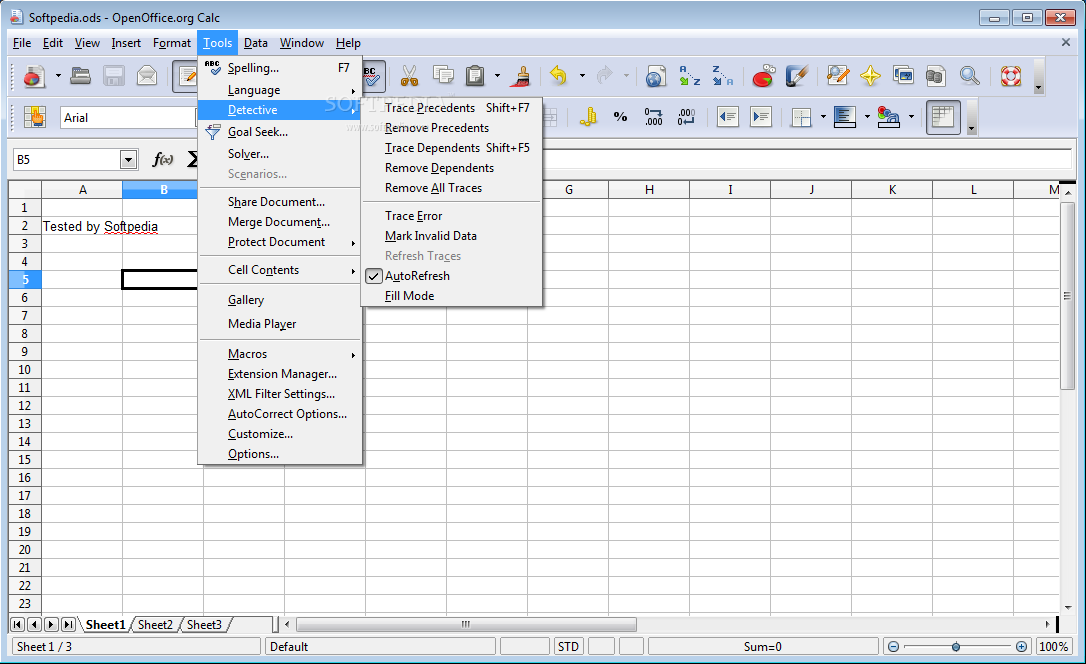Toggle Fill Mode in Detective submenu
This screenshot has height=664, width=1086.
451,296
